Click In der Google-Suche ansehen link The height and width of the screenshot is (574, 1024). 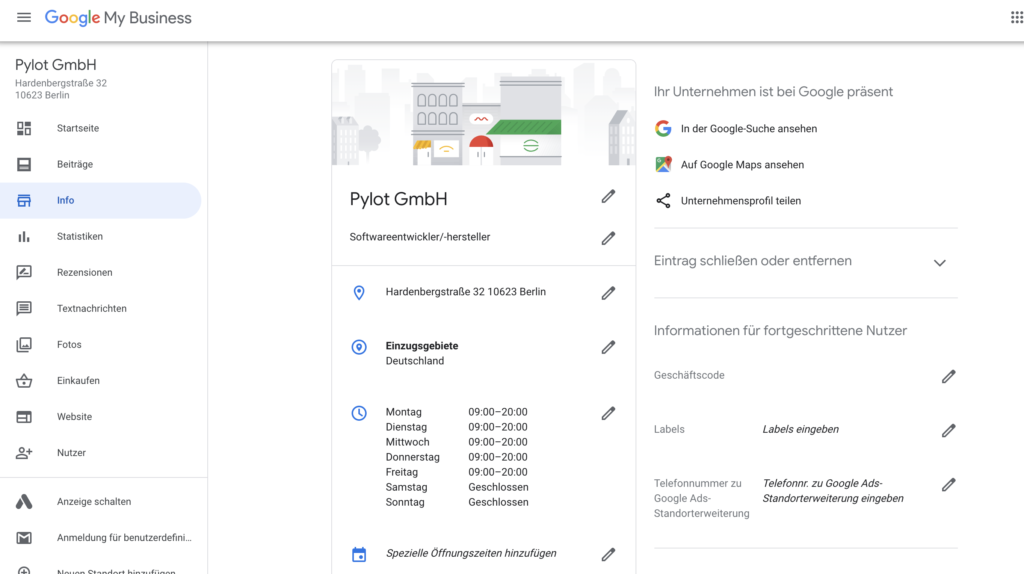[748, 129]
